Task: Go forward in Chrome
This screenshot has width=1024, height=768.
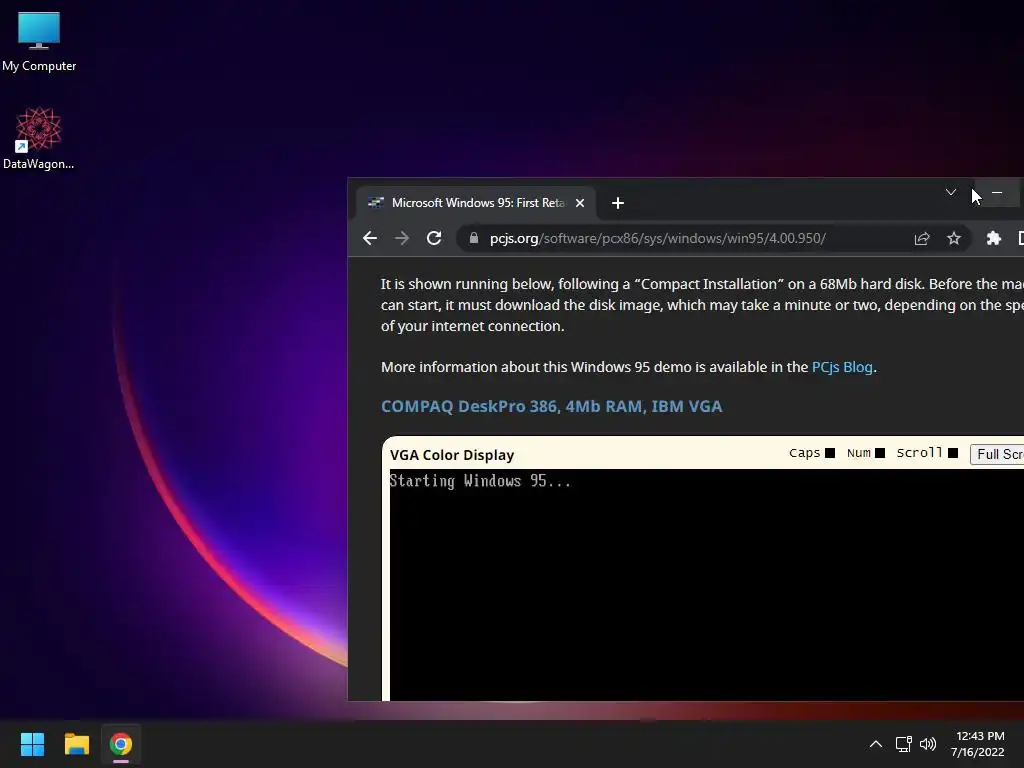Action: [402, 238]
